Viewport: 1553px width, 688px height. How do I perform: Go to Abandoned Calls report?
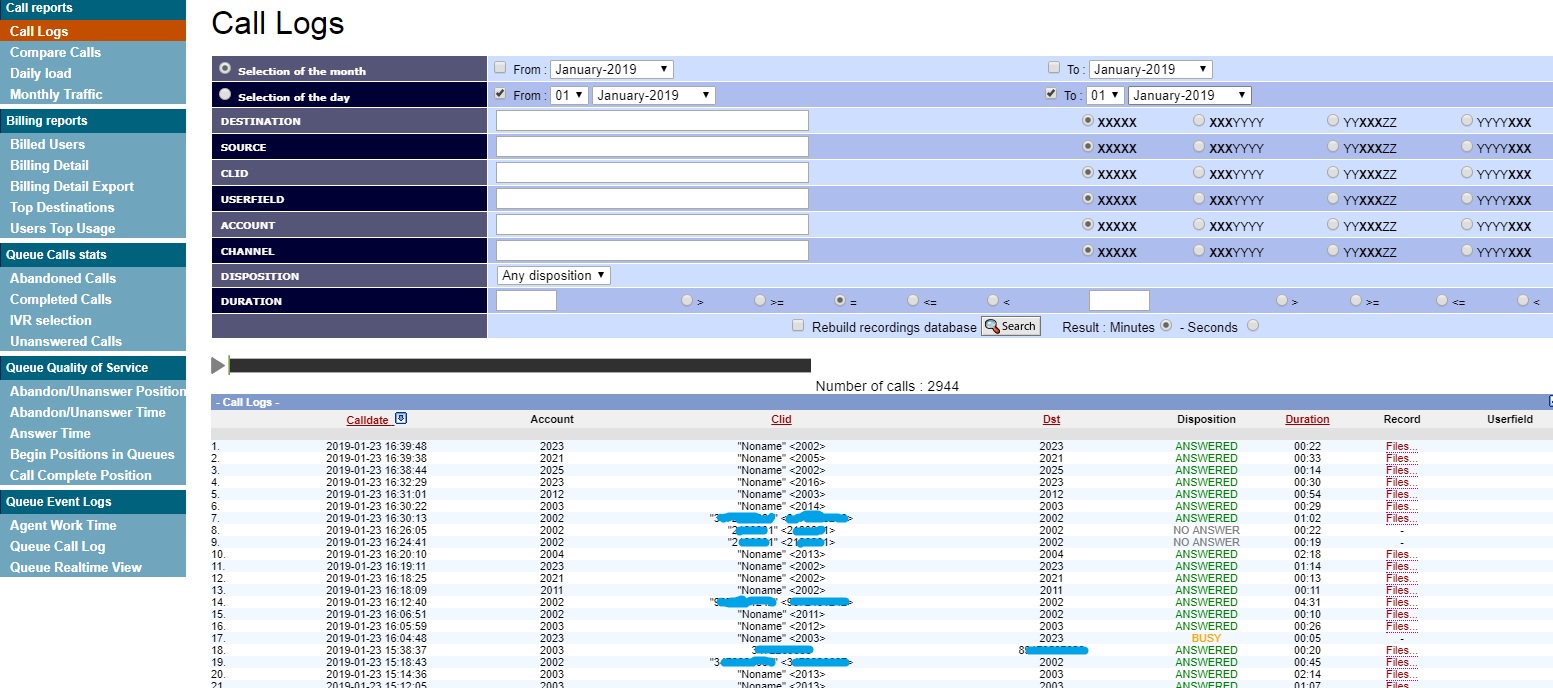(63, 278)
